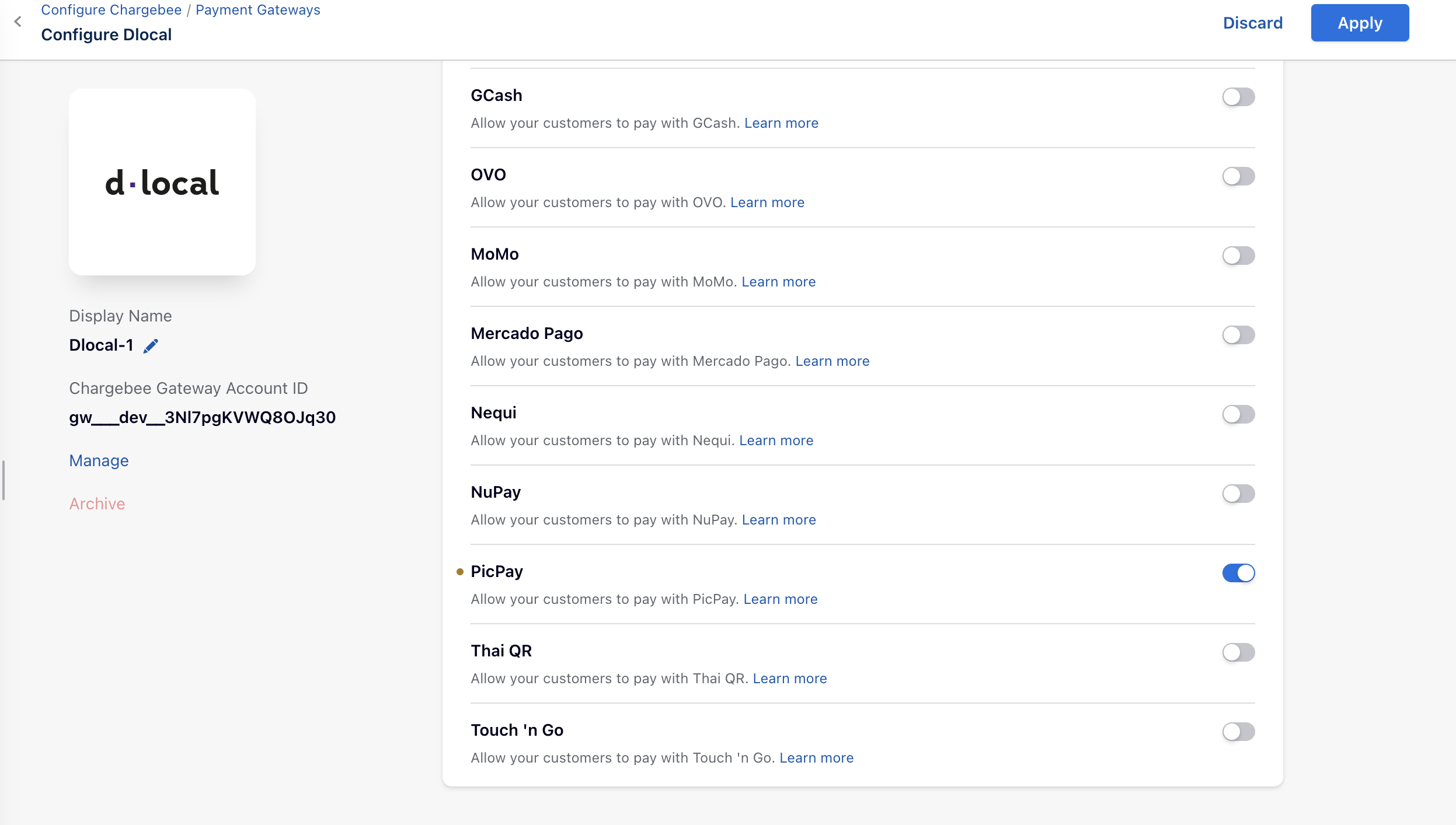Edit the Dlocal-1 display name pencil
Image resolution: width=1456 pixels, height=825 pixels.
[151, 346]
